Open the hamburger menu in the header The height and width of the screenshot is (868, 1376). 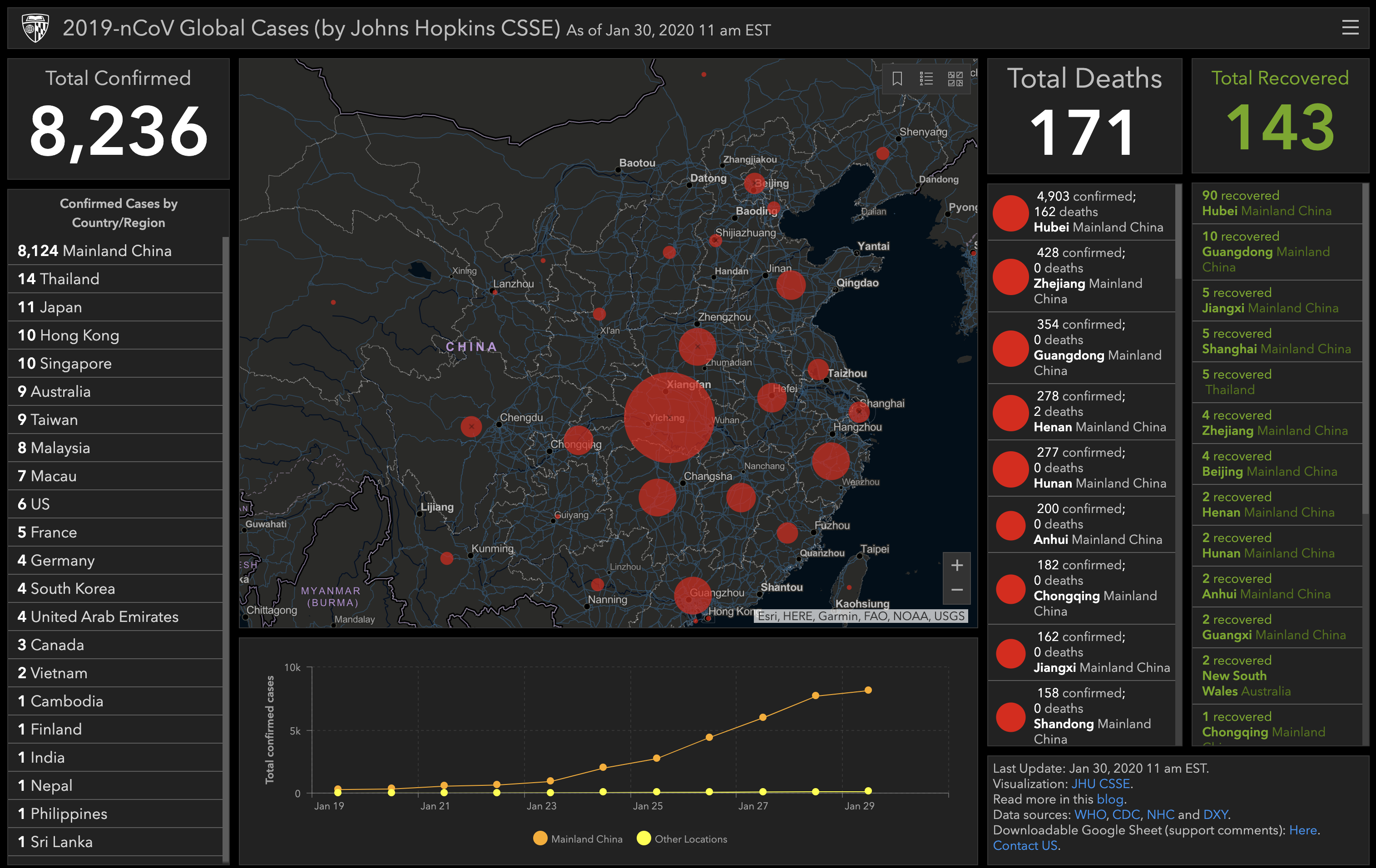click(x=1350, y=27)
